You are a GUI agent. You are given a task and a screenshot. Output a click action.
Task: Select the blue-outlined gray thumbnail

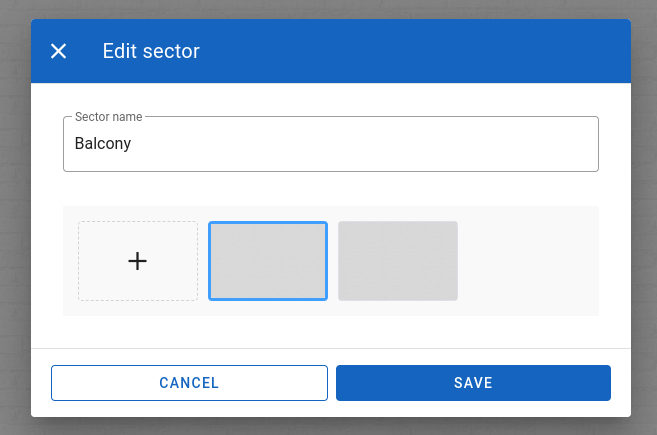pos(268,261)
